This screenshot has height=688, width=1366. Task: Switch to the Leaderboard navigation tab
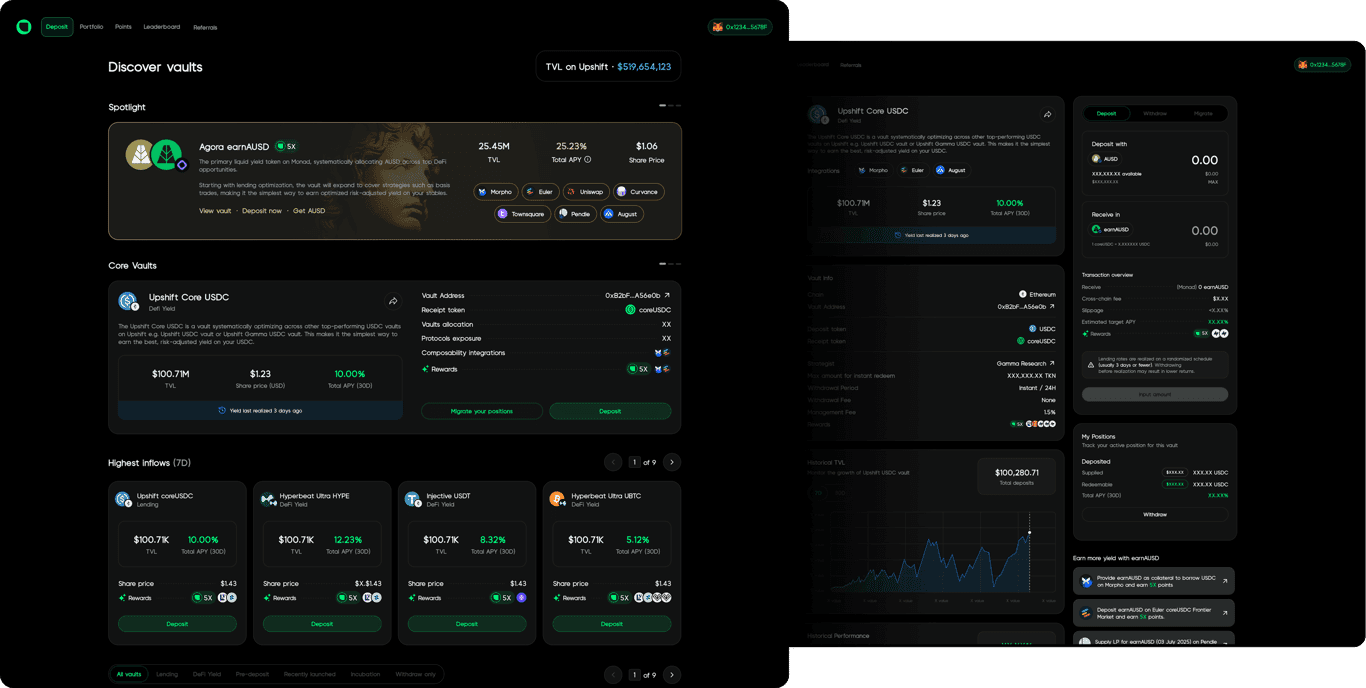(x=162, y=27)
